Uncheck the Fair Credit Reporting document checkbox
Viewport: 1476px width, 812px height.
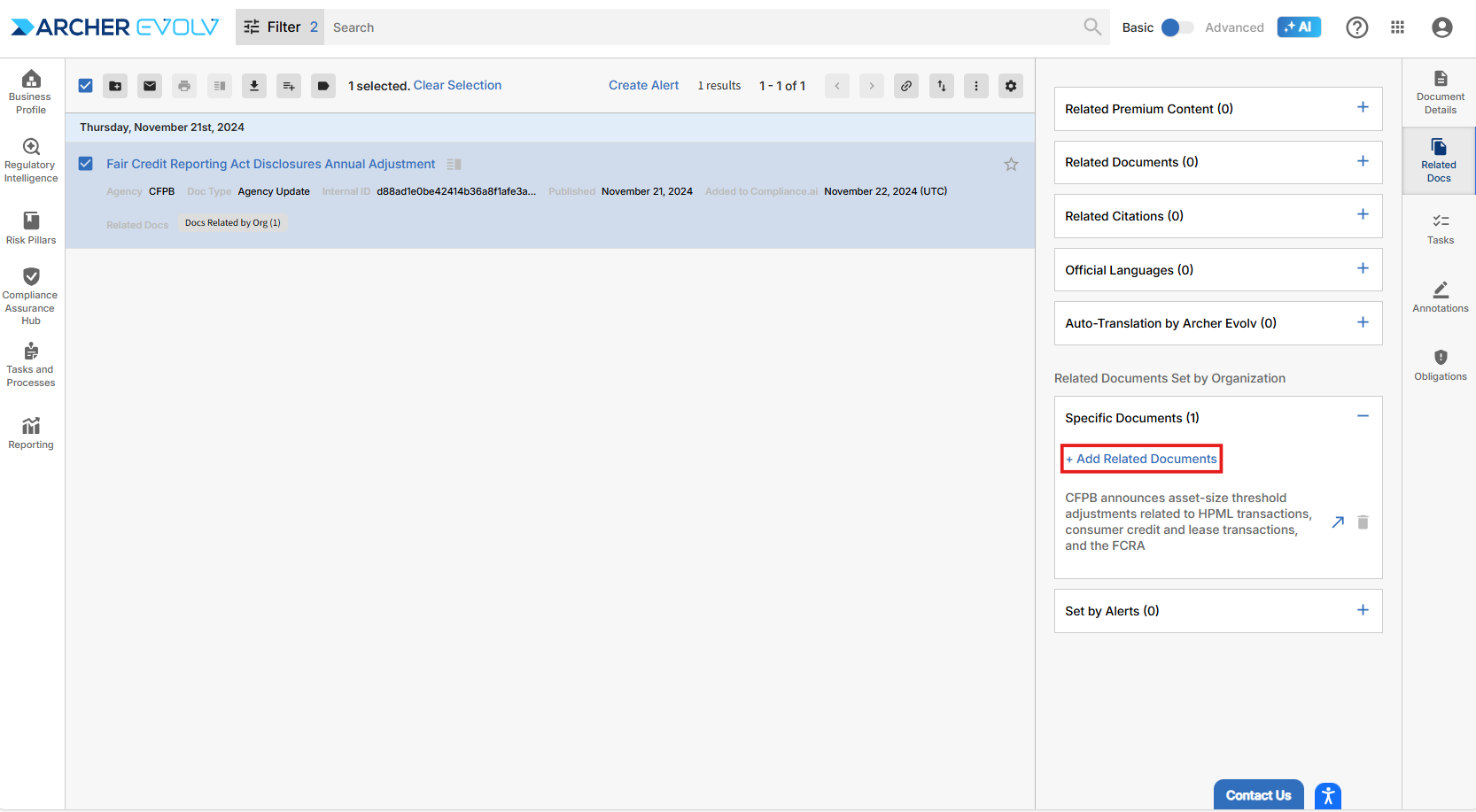(x=86, y=164)
